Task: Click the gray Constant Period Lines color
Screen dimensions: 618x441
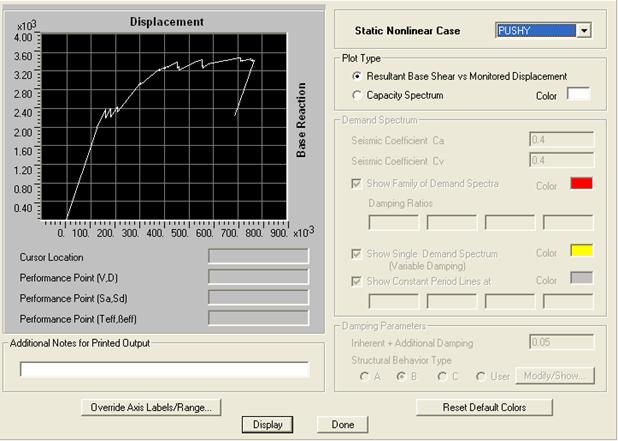Action: point(581,279)
